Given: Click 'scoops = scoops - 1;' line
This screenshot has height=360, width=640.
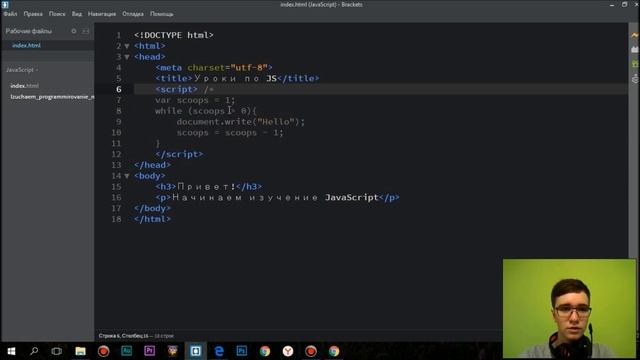Looking at the screenshot, I should tap(230, 133).
